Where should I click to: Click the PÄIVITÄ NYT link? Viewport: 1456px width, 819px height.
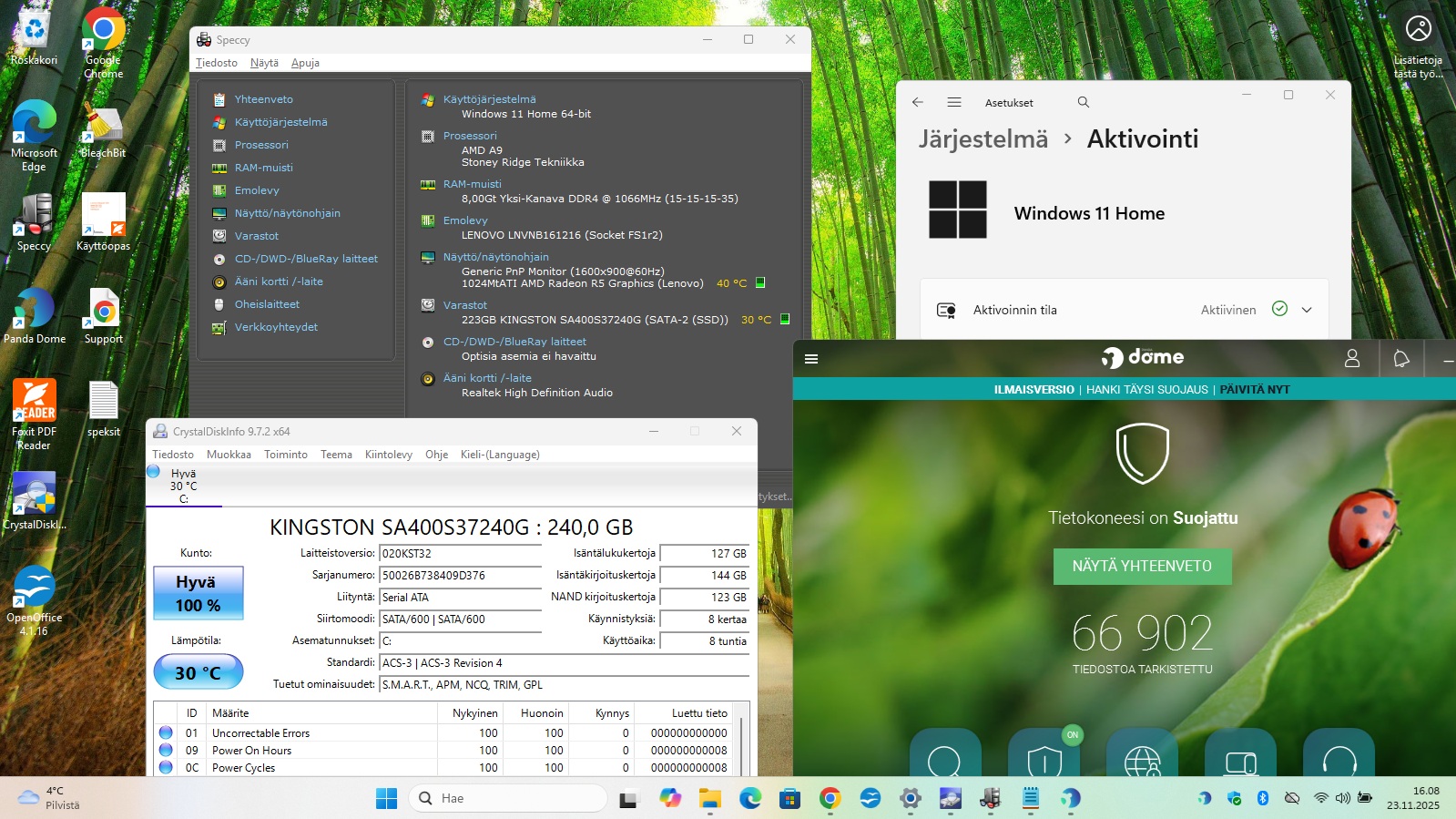(1255, 389)
